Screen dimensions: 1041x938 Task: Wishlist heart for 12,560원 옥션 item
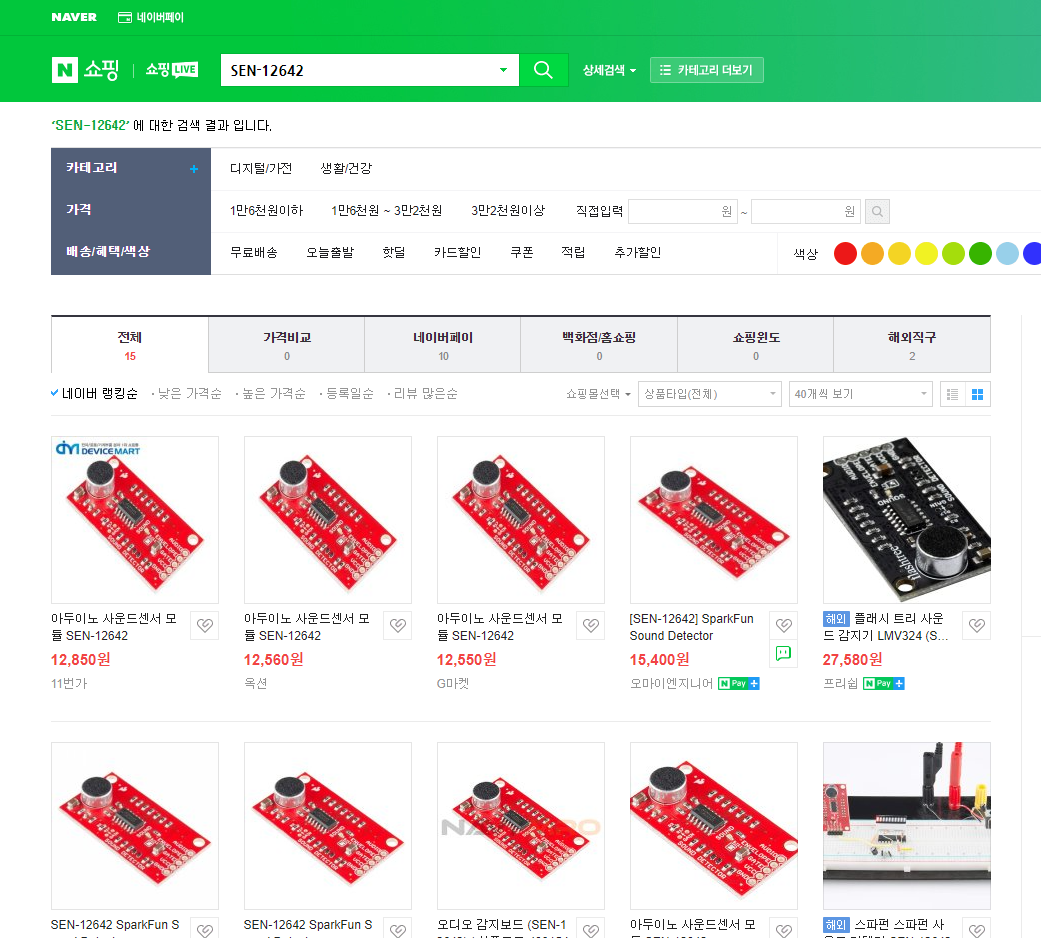(x=398, y=625)
